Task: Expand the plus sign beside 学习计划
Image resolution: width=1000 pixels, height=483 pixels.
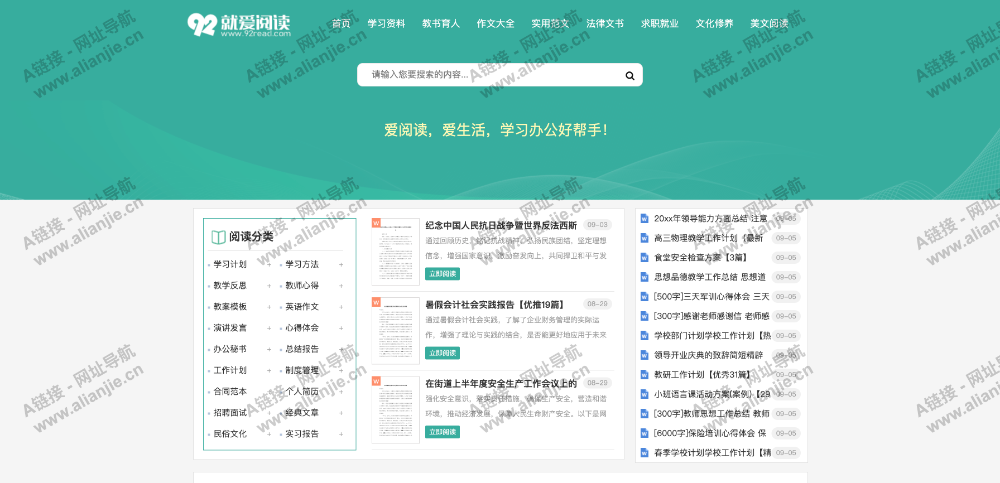Action: tap(268, 264)
